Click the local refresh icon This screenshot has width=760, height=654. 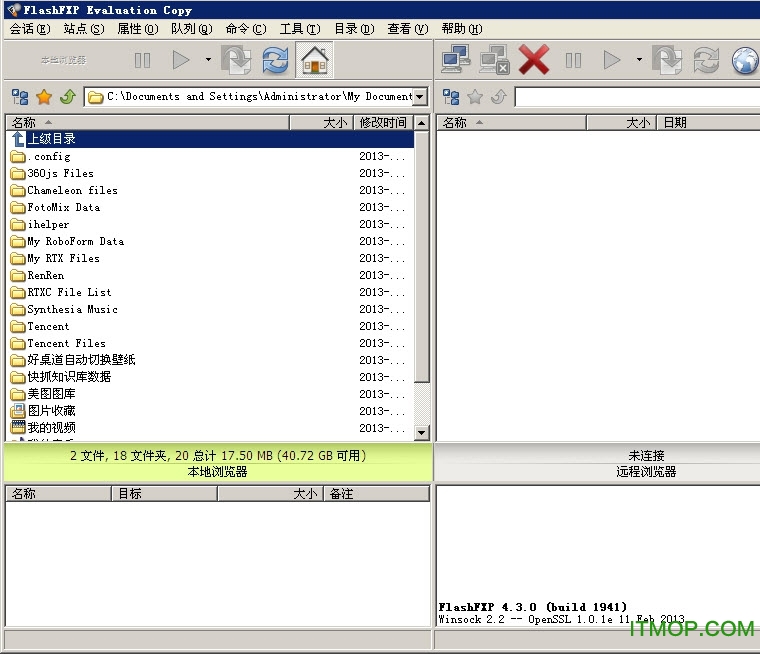click(275, 60)
